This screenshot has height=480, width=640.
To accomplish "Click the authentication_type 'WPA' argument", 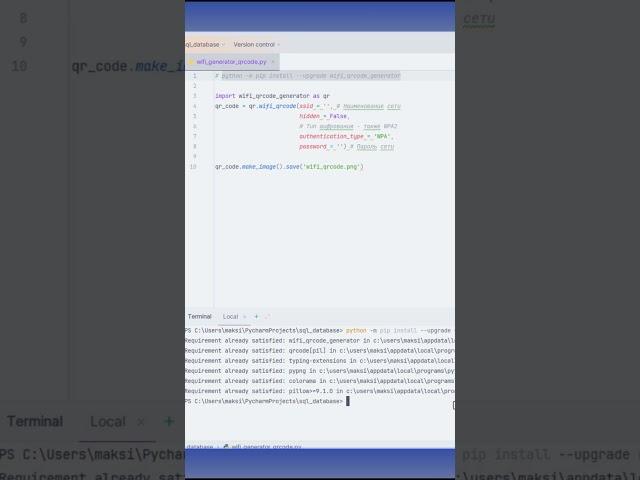I will (345, 136).
